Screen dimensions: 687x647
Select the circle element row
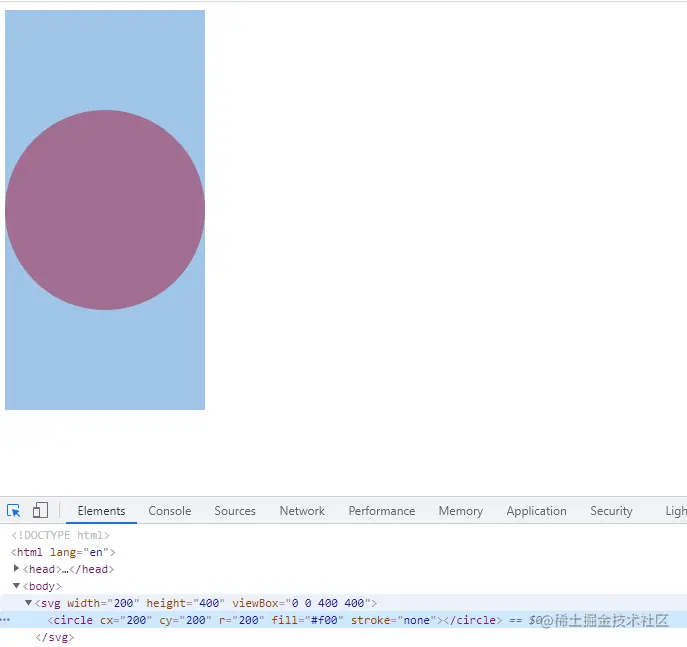[344, 620]
